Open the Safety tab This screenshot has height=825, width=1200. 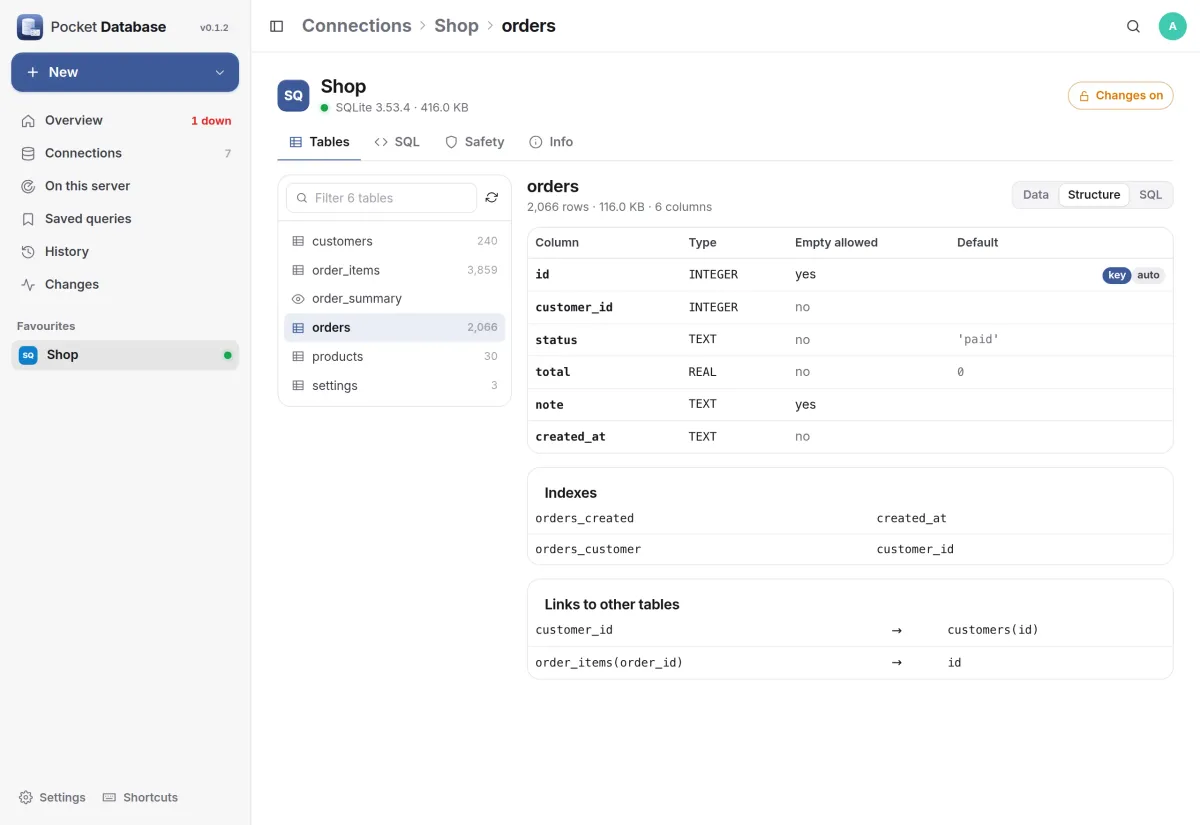pos(474,142)
